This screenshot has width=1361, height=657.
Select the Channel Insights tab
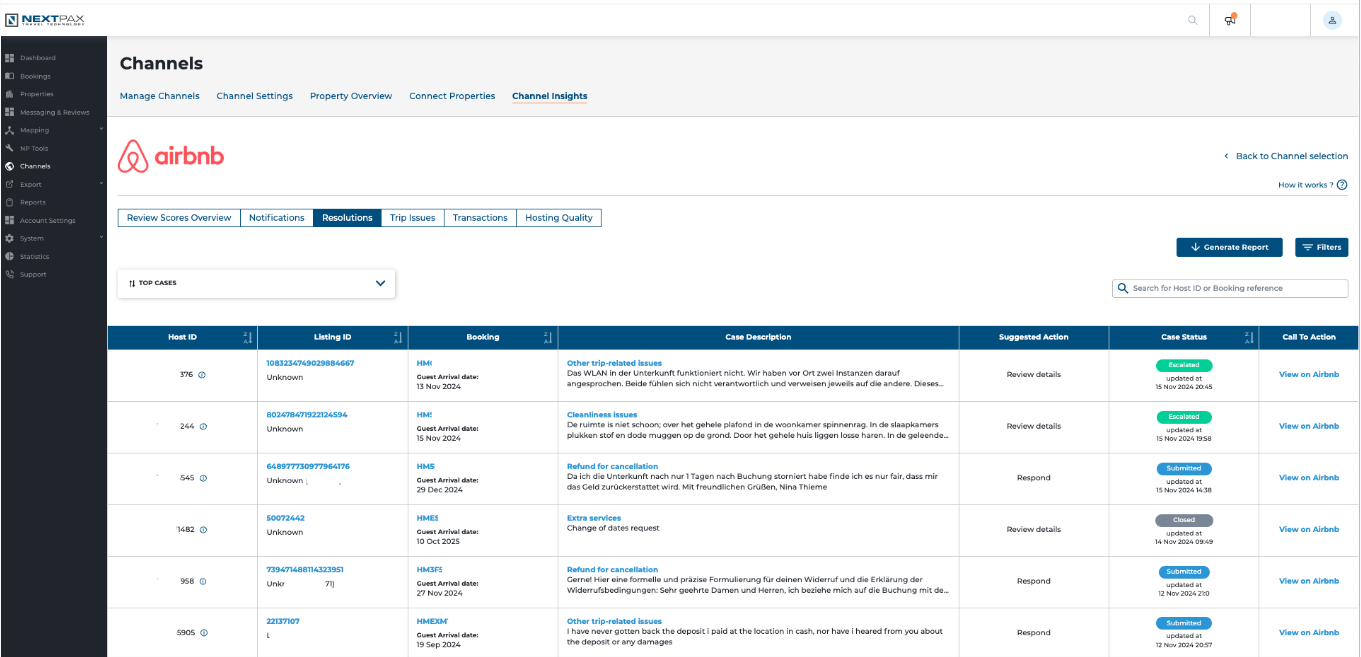coord(550,96)
